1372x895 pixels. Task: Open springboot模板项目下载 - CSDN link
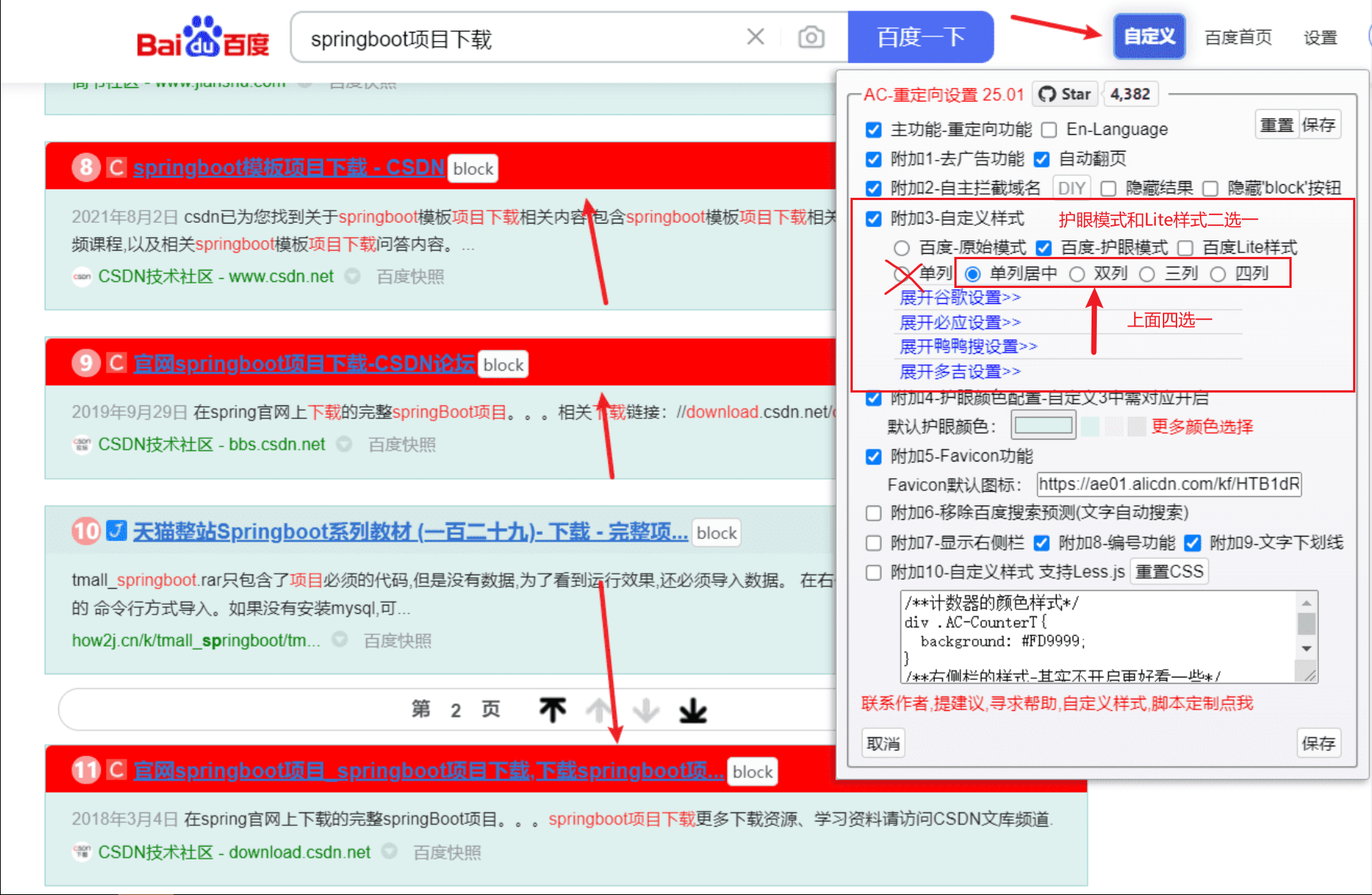289,167
